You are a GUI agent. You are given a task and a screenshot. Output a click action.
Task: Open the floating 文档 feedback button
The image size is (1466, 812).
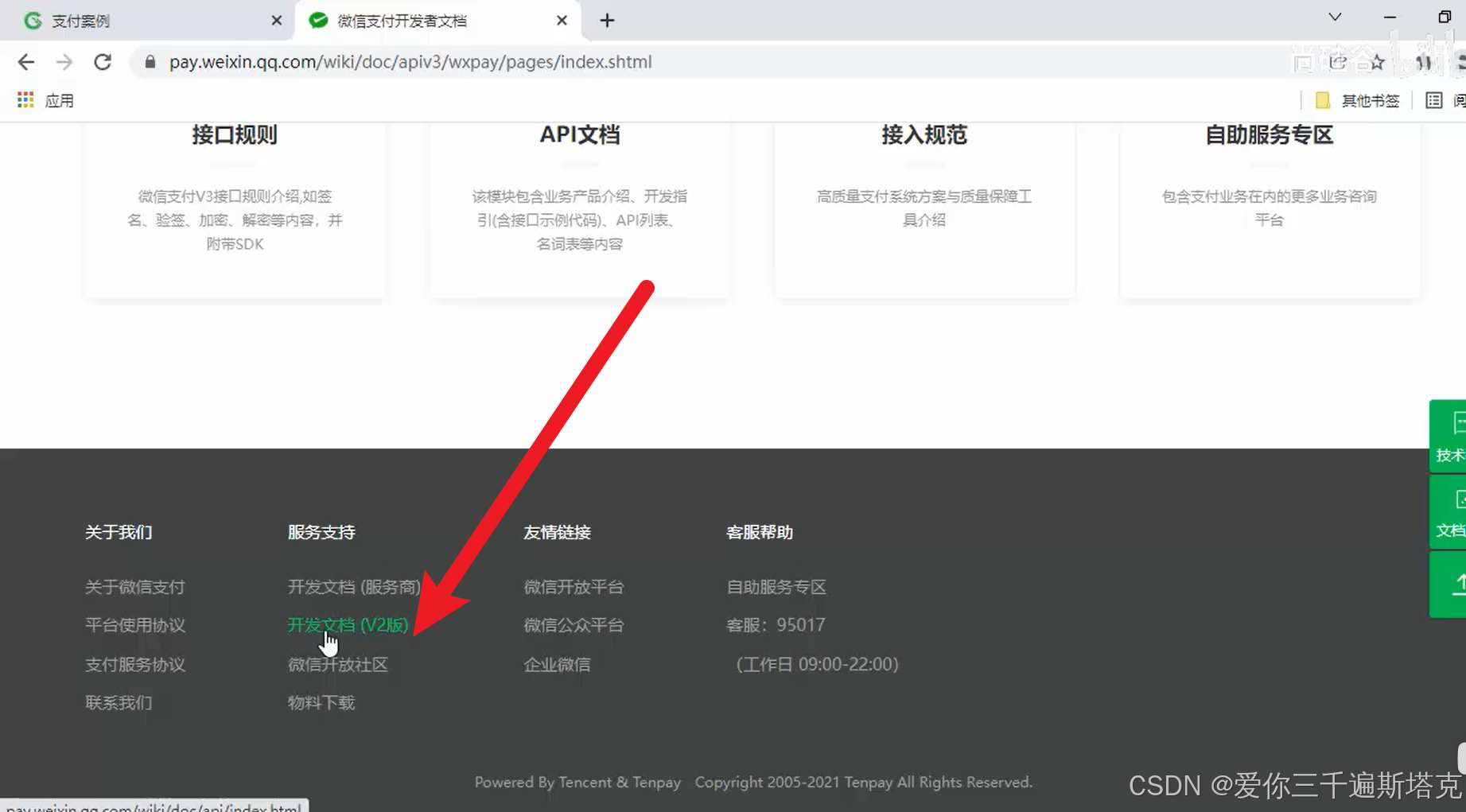pos(1448,513)
